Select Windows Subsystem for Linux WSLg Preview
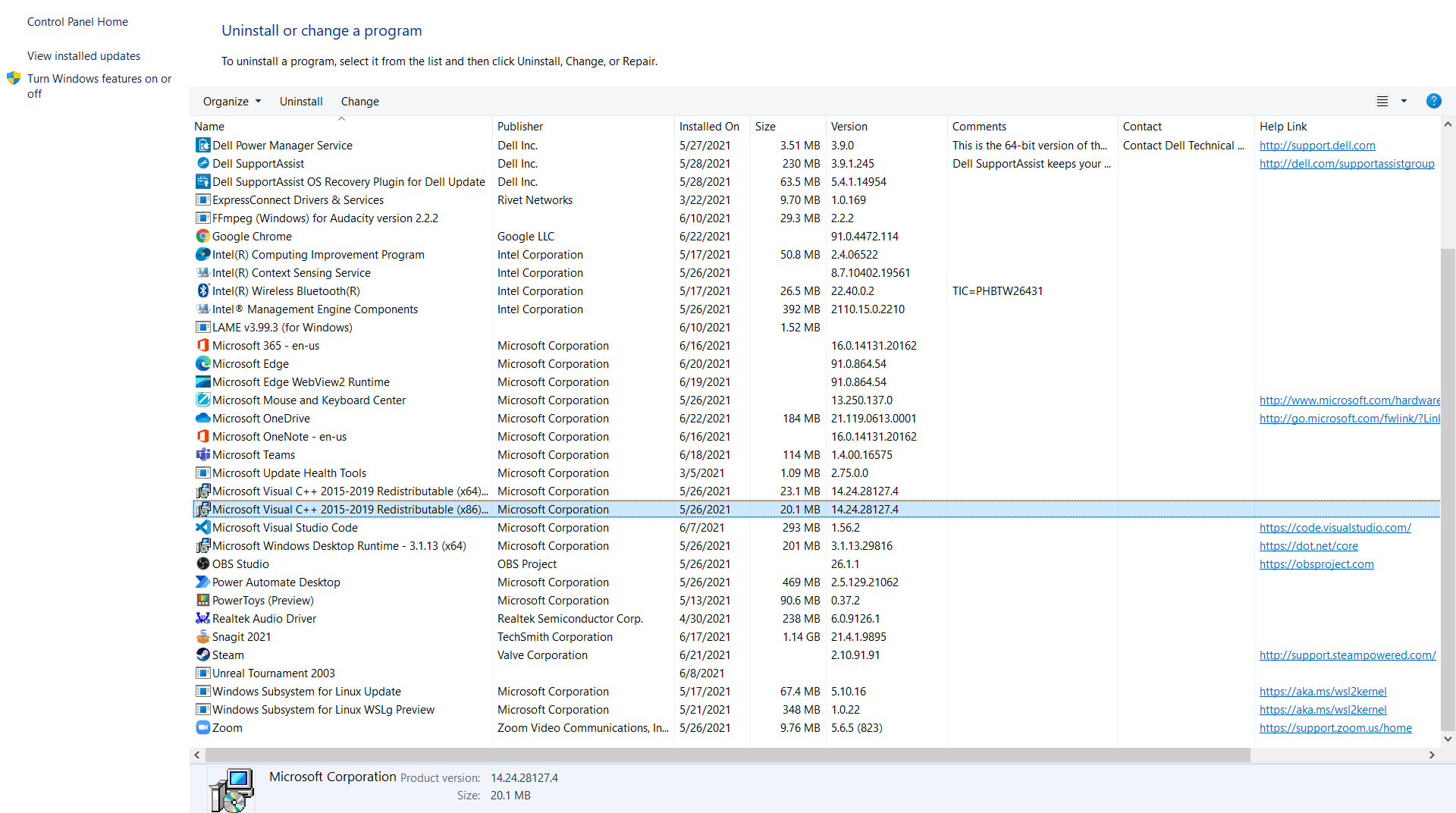 [816, 709]
